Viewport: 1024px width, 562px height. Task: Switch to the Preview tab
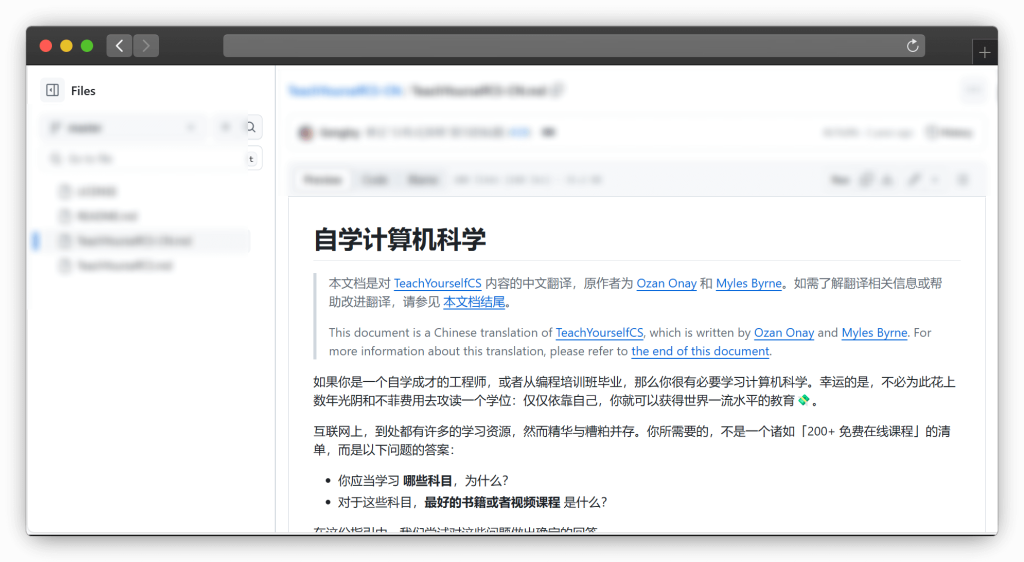[323, 180]
